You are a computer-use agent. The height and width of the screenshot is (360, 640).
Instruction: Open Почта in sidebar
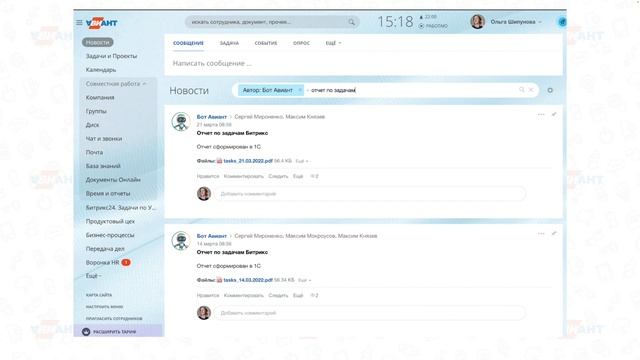tap(94, 152)
